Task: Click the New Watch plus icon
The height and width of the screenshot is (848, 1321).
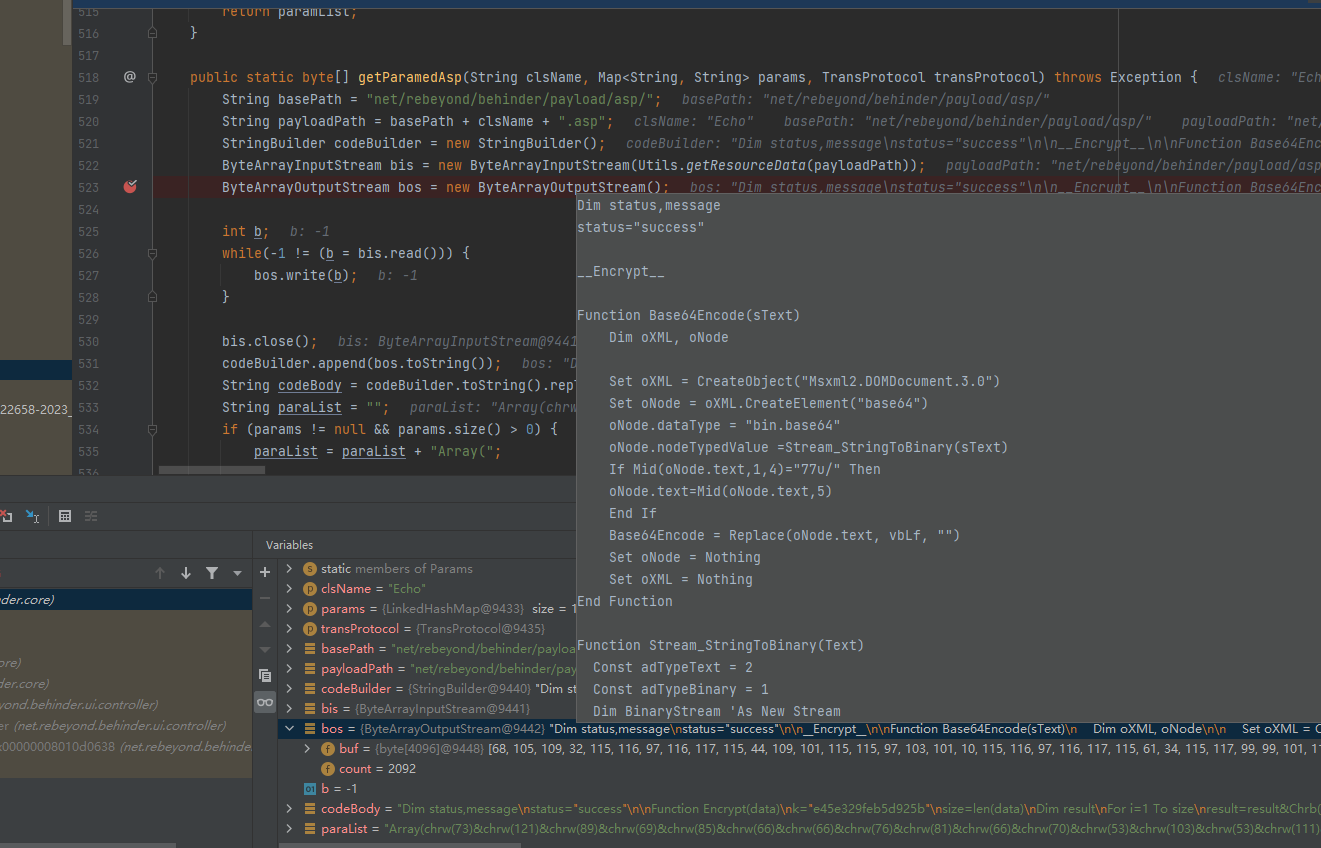Action: click(x=265, y=572)
